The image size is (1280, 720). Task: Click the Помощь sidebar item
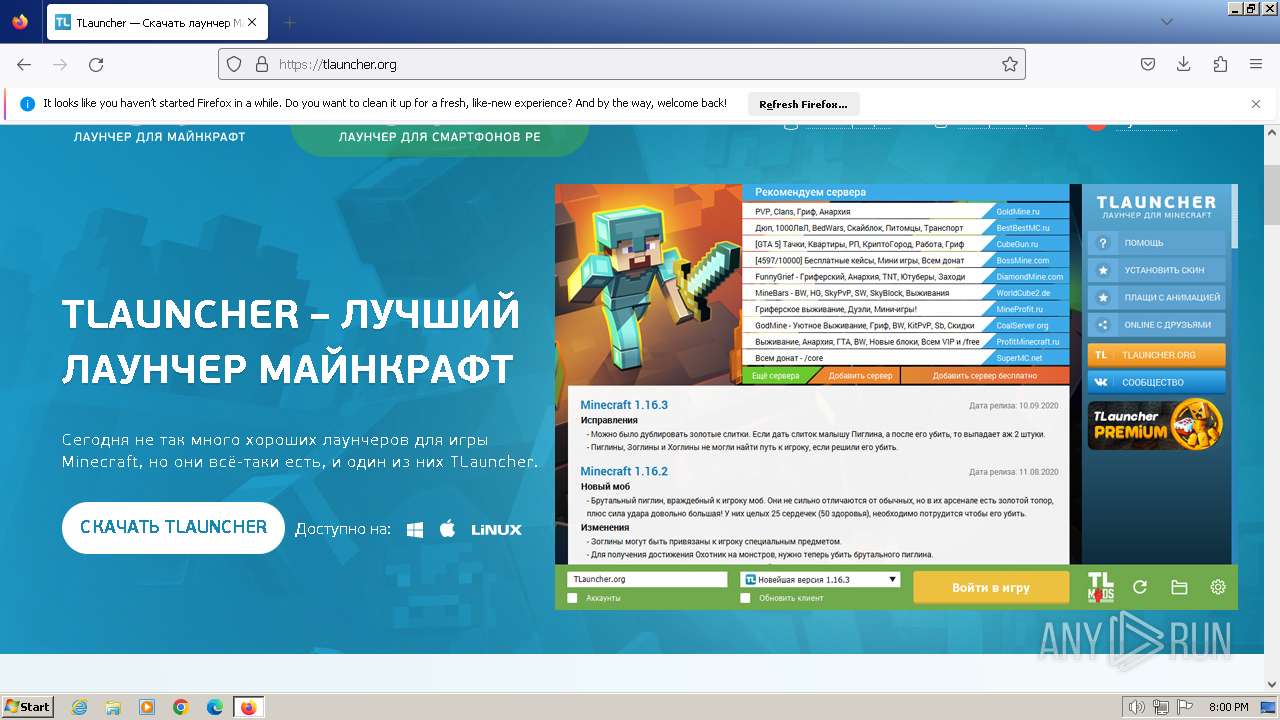[1156, 243]
